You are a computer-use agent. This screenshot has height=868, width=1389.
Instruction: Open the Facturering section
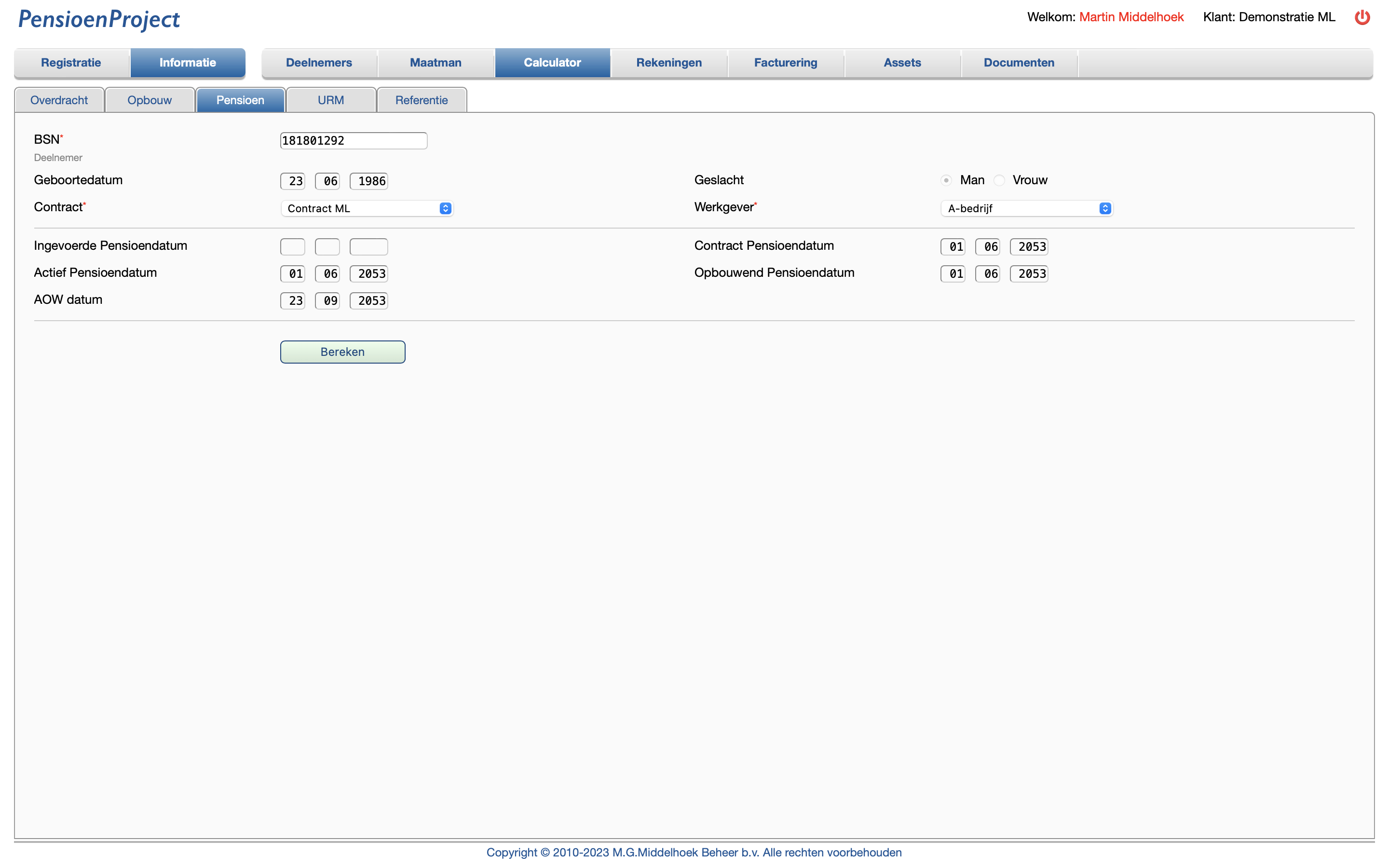pos(785,63)
